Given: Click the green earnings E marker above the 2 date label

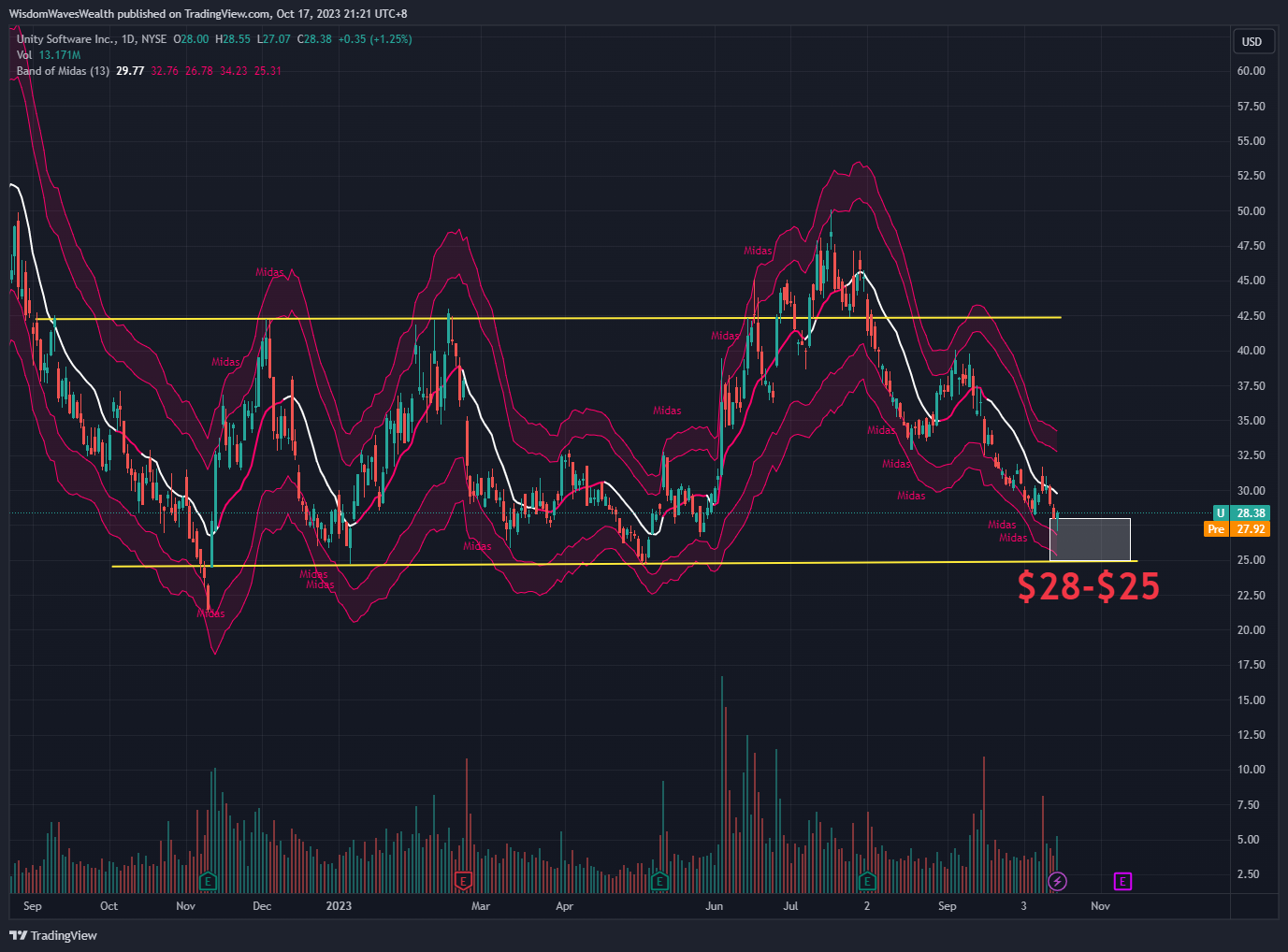Looking at the screenshot, I should tap(867, 881).
